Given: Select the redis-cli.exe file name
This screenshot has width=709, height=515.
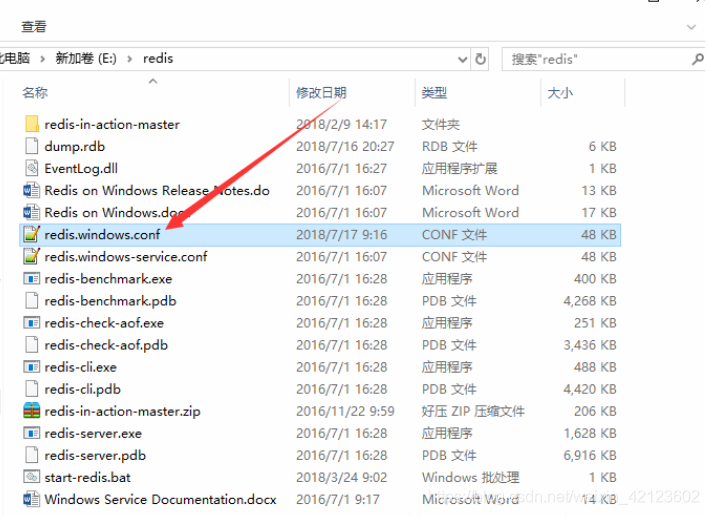Looking at the screenshot, I should [x=80, y=367].
